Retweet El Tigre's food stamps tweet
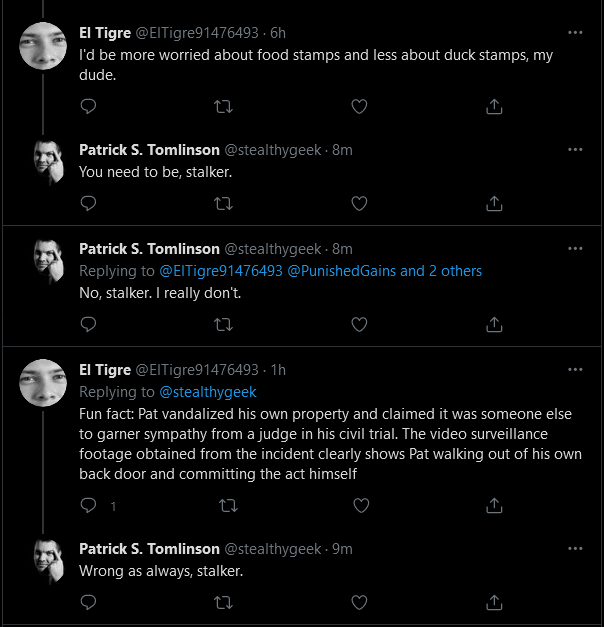This screenshot has height=627, width=604. 223,106
